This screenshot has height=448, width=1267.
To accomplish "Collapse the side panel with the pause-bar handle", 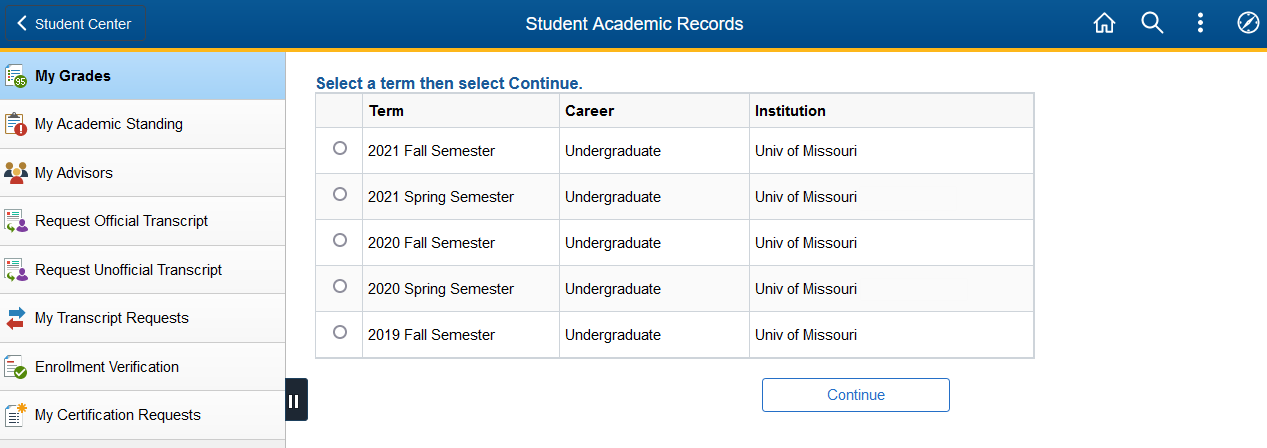I will pyautogui.click(x=296, y=400).
